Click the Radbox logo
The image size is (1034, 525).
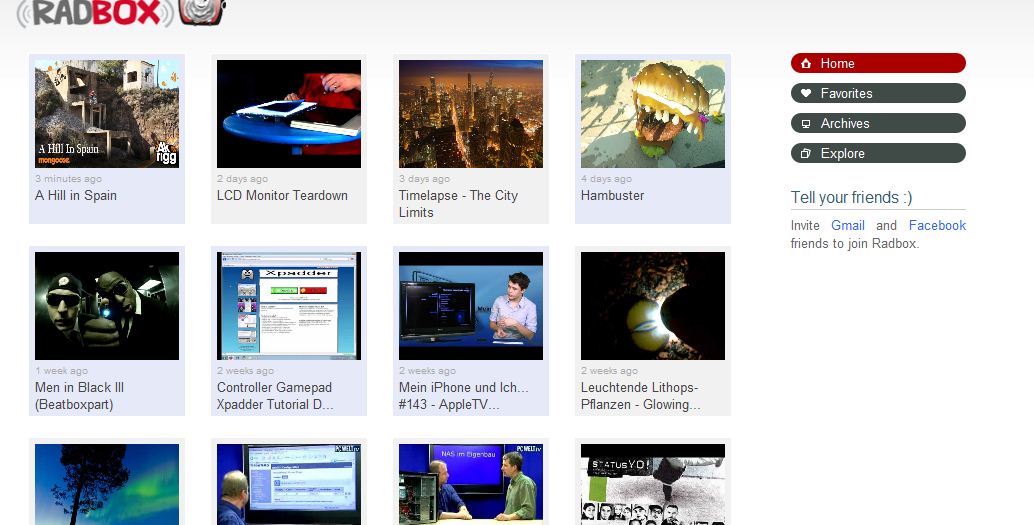pyautogui.click(x=120, y=12)
